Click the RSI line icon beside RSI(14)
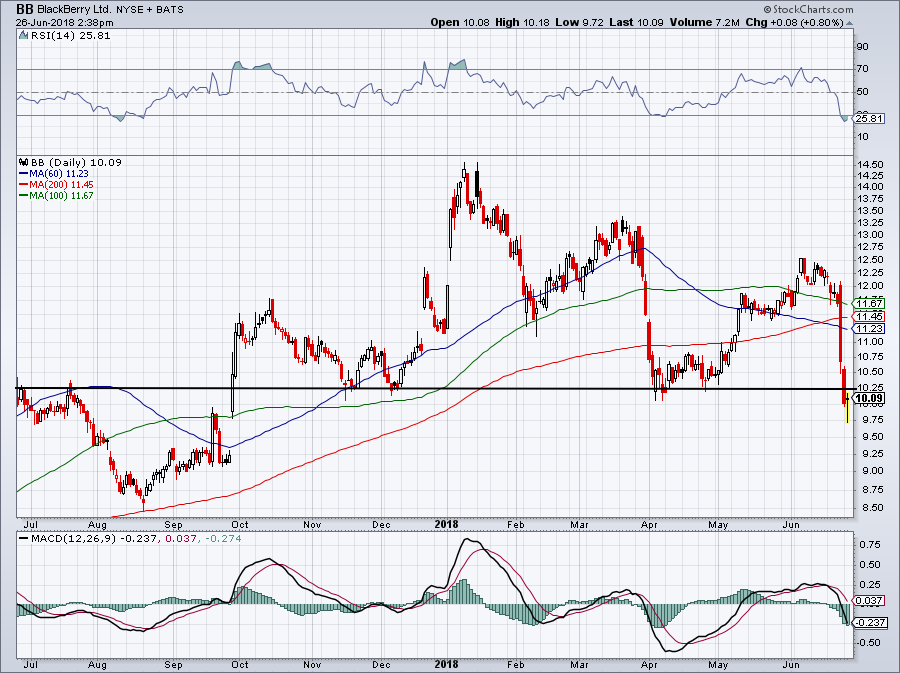Image resolution: width=900 pixels, height=673 pixels. 23,36
